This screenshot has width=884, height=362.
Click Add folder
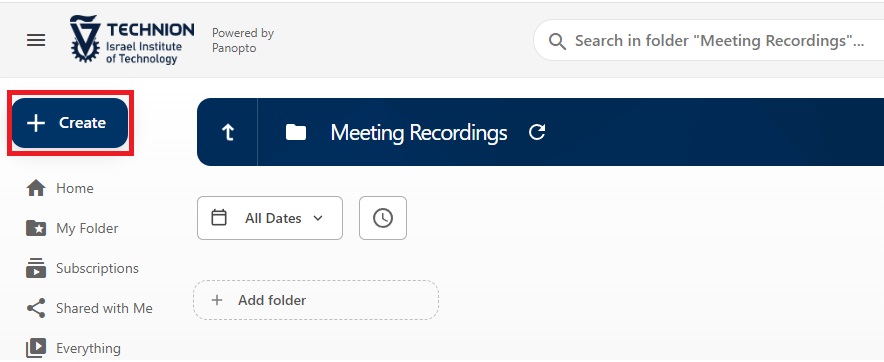(x=316, y=300)
